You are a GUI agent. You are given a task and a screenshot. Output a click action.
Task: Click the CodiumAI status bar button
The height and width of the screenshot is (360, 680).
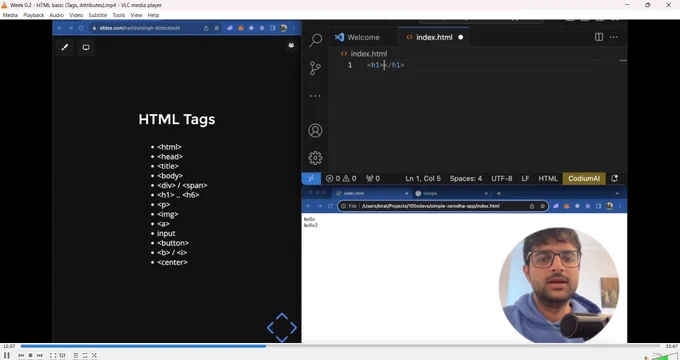[x=584, y=178]
